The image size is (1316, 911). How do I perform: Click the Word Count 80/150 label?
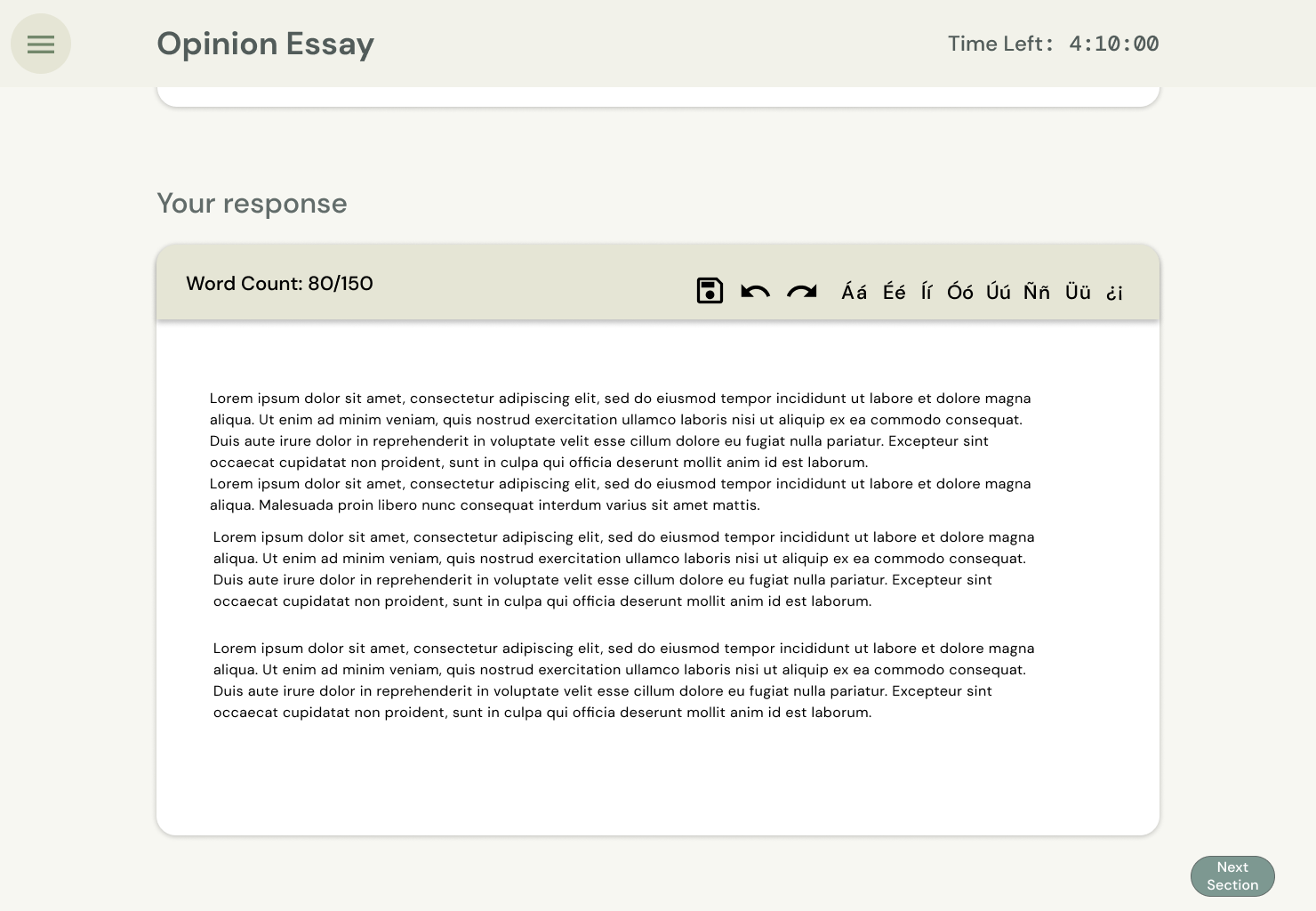tap(279, 284)
